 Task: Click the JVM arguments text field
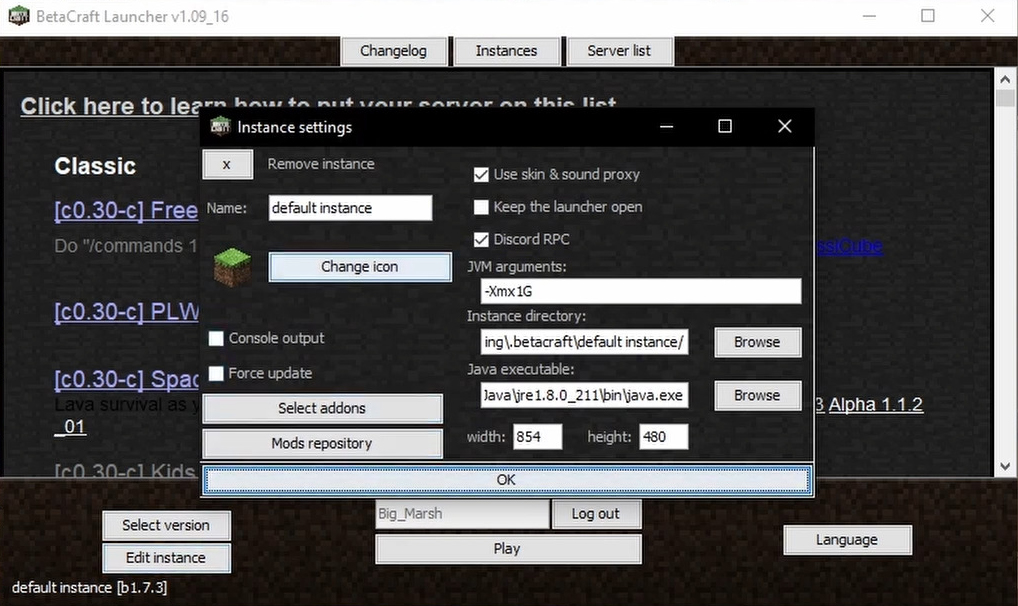(x=640, y=291)
